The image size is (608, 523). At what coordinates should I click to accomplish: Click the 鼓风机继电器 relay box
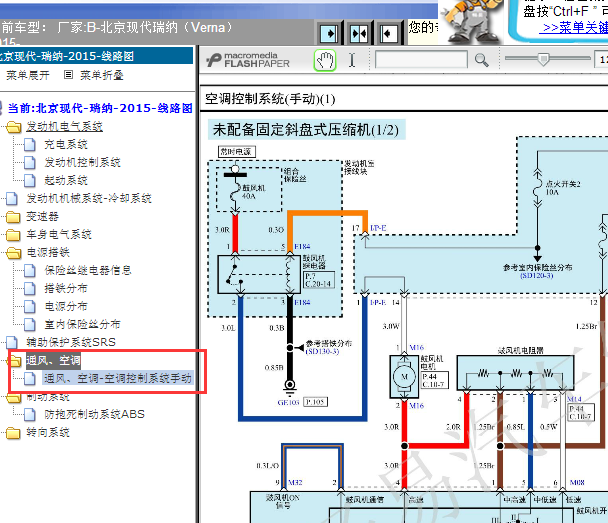pyautogui.click(x=259, y=274)
